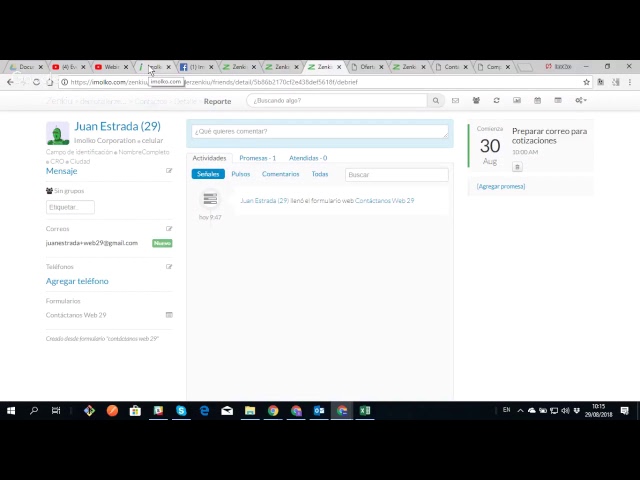640x480 pixels.
Task: Go to the browser home page icon
Action: (50, 82)
